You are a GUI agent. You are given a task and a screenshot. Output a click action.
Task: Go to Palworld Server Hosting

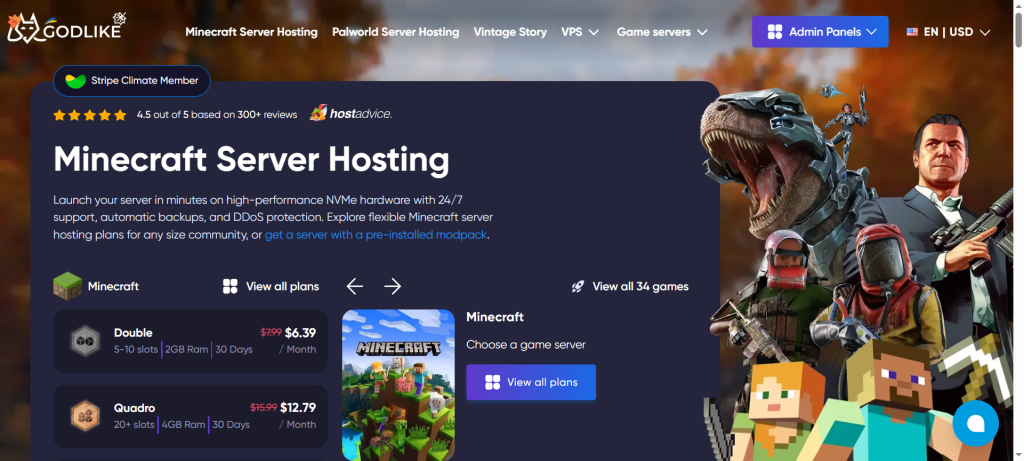pos(395,32)
